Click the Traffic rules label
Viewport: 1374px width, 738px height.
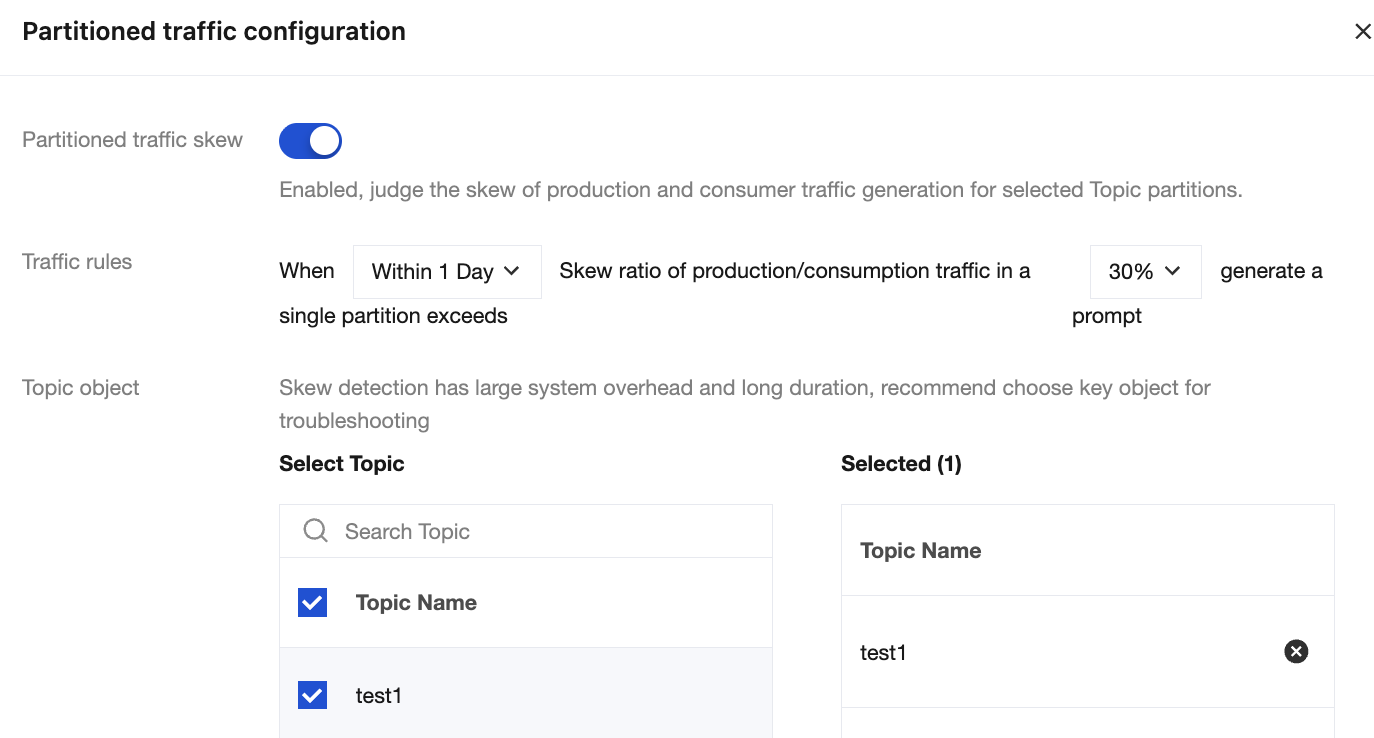77,262
